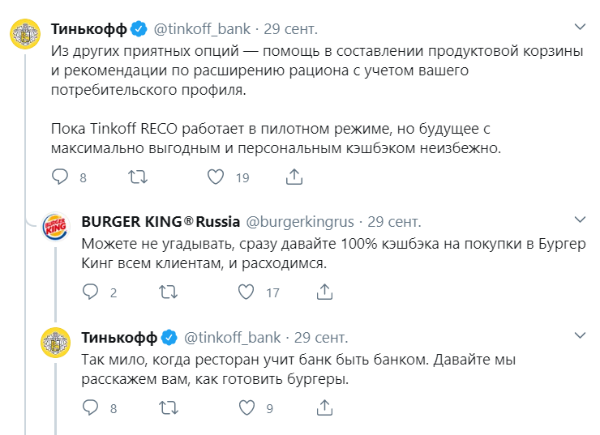The width and height of the screenshot is (600, 435).
Task: Reply to the Burger King tweet
Action: [x=91, y=292]
